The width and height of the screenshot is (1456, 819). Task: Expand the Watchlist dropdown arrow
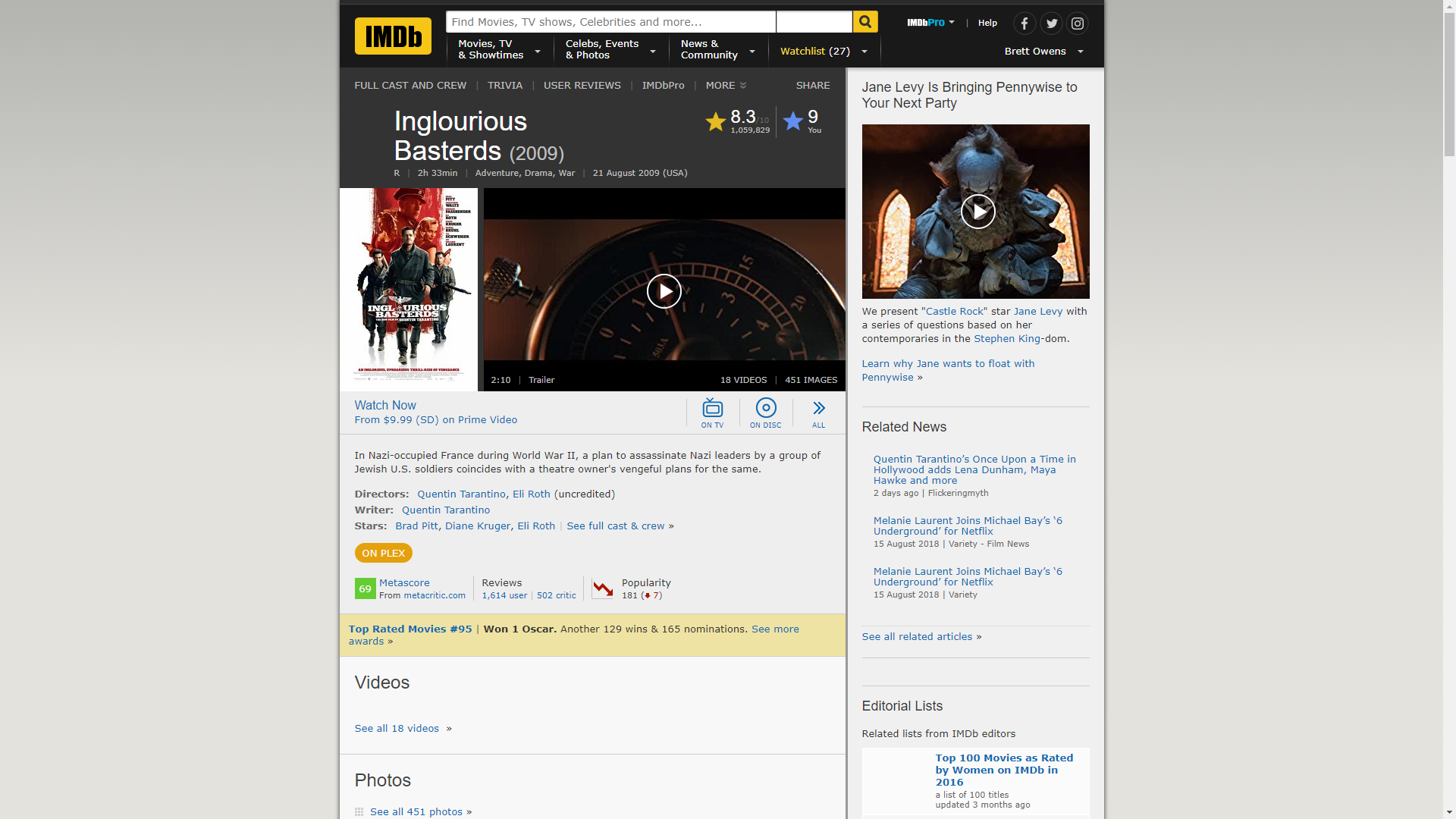[x=864, y=52]
